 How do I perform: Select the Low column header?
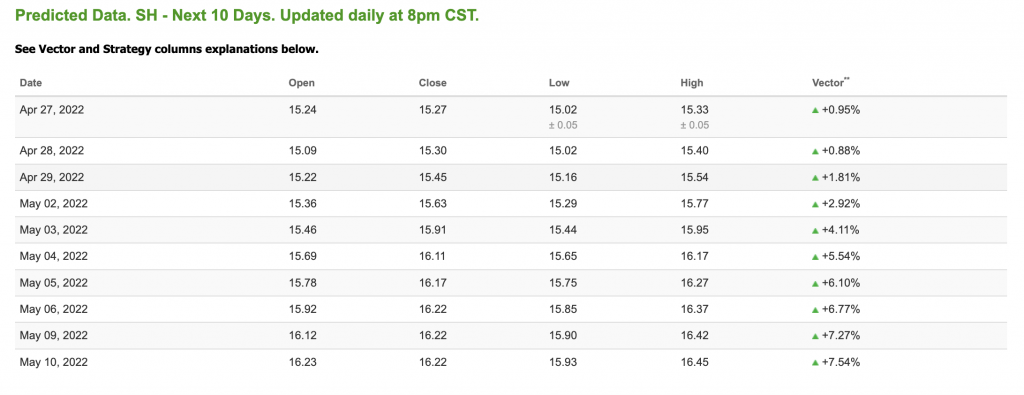pos(559,83)
